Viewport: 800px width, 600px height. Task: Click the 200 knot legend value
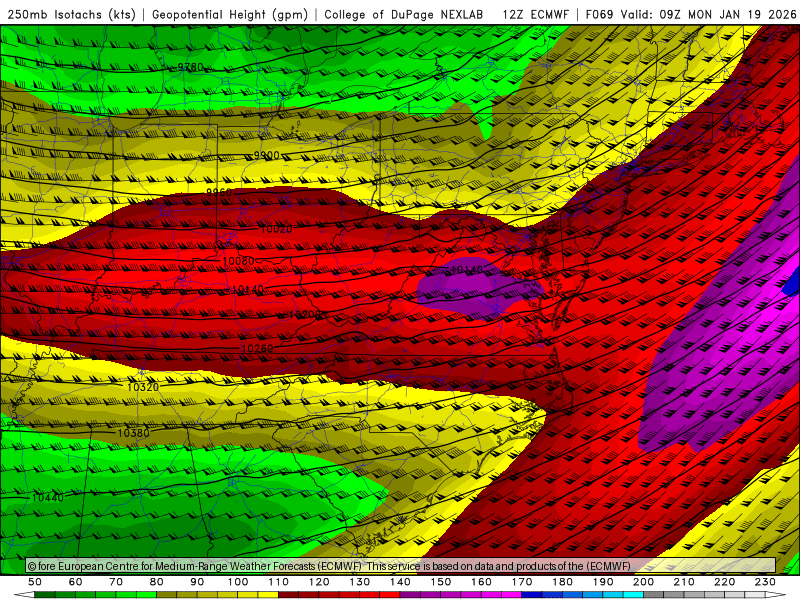pyautogui.click(x=643, y=582)
